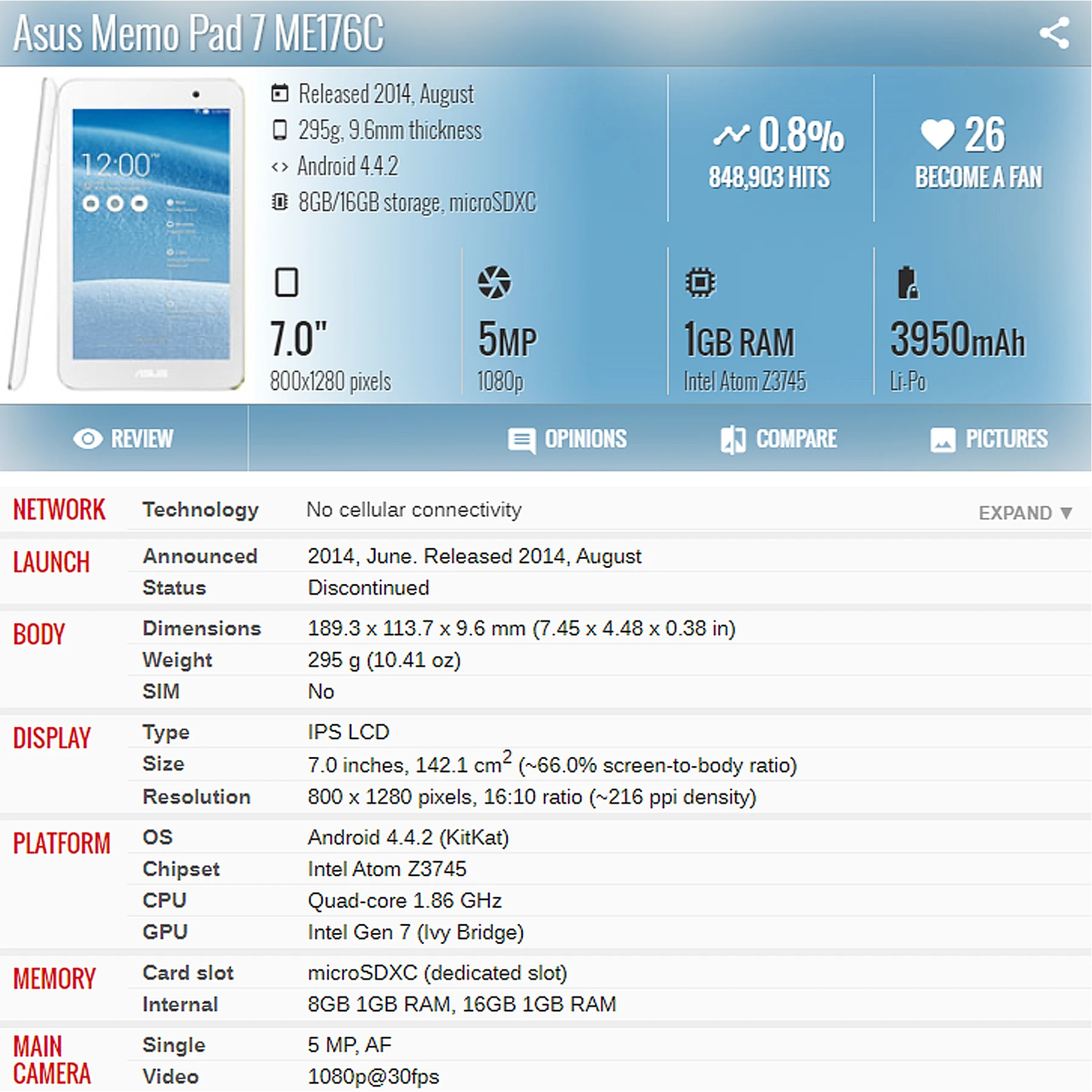1092x1092 pixels.
Task: Click "Intel Gen 7 (Ivy Bridge)" GPU value
Action: click(x=416, y=932)
